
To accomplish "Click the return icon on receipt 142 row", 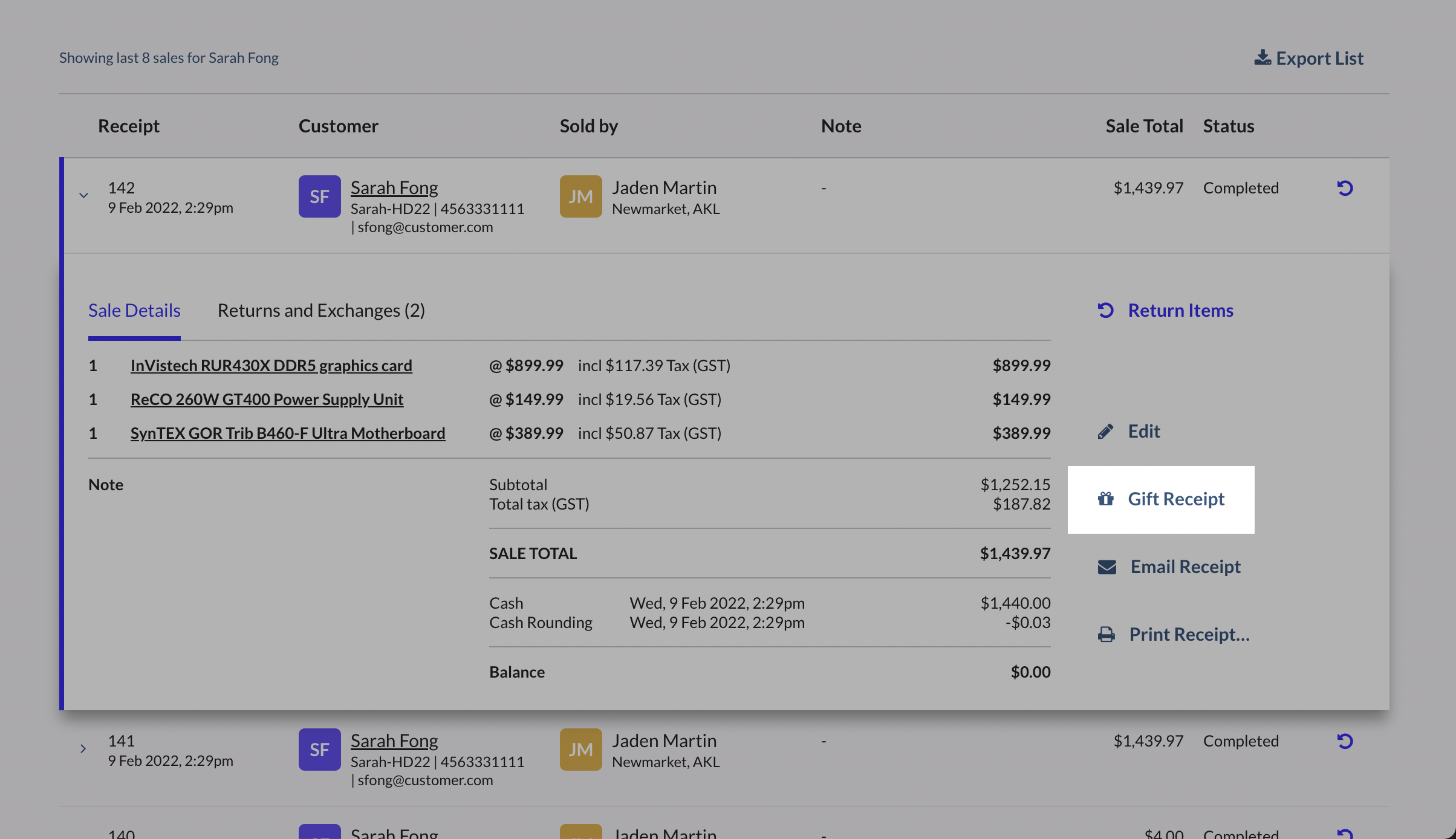I will (x=1345, y=188).
